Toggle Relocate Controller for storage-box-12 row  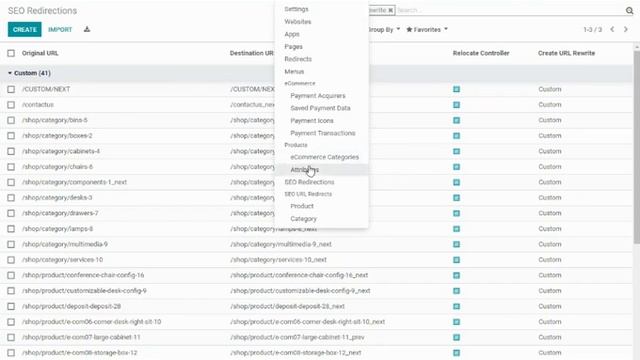(456, 353)
